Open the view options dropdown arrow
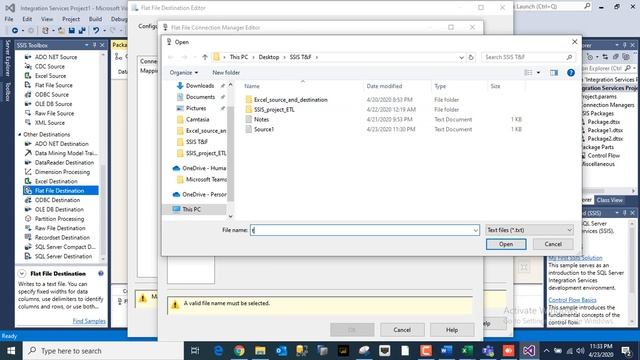Image resolution: width=640 pixels, height=360 pixels. (538, 73)
